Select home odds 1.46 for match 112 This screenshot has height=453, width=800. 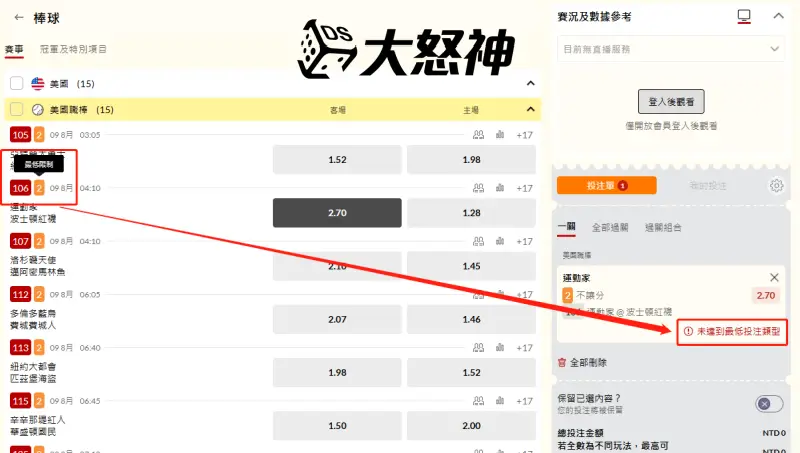click(x=471, y=319)
